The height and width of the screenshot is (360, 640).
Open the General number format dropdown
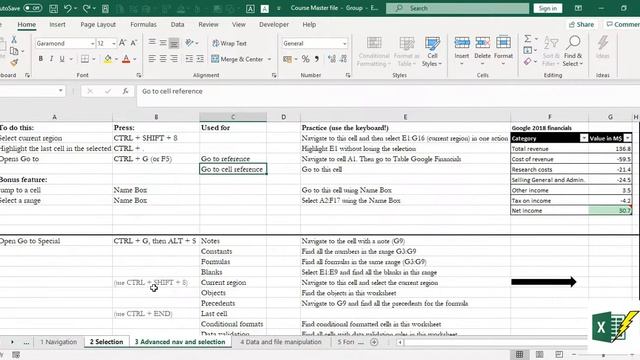click(344, 43)
